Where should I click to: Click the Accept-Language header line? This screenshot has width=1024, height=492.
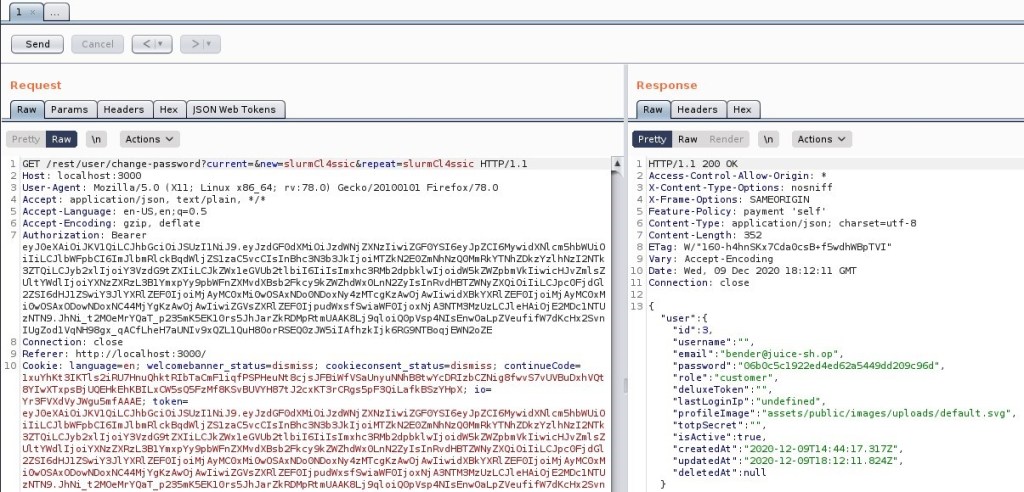coord(114,212)
